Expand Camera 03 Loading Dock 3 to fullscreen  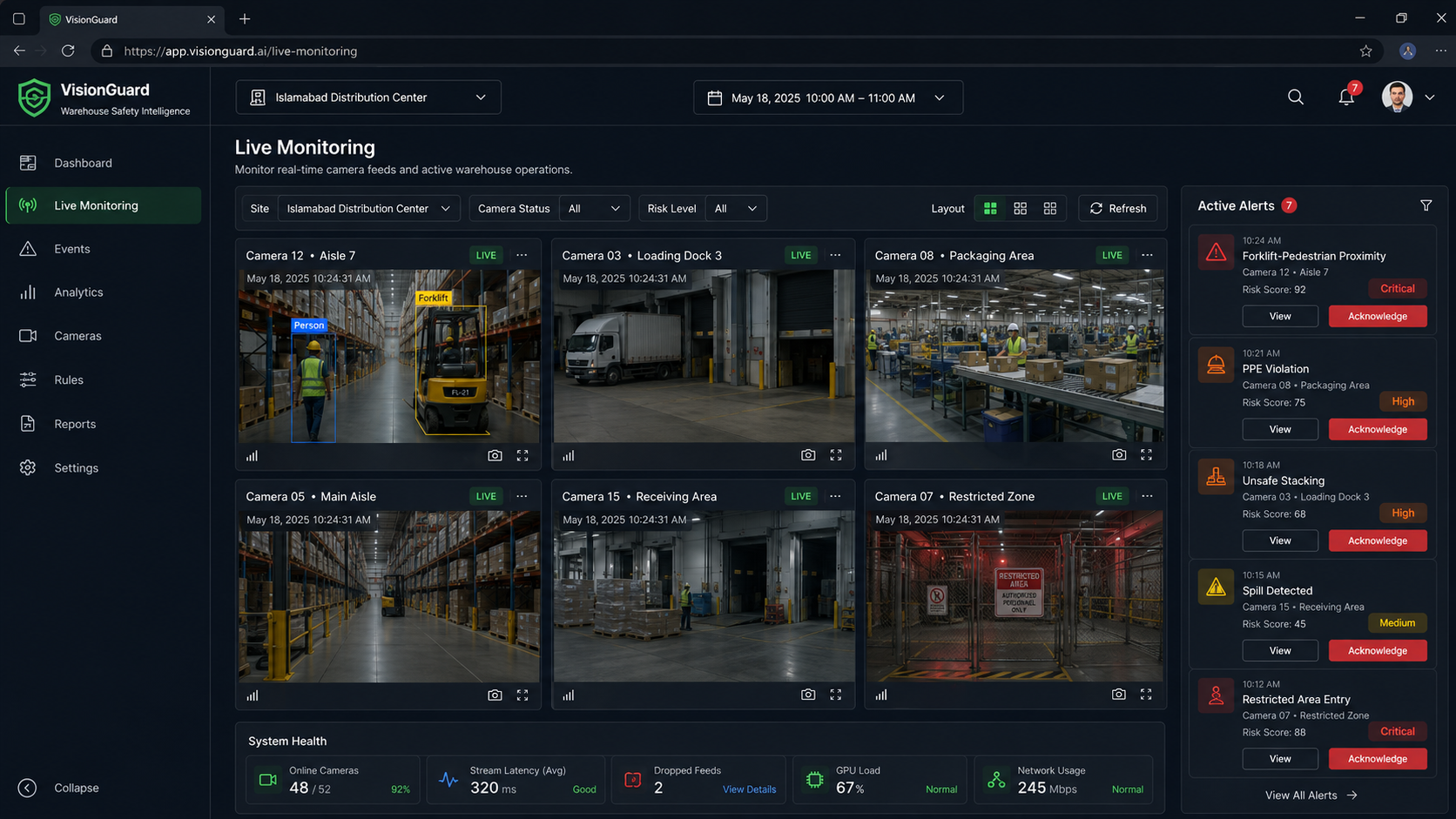836,455
